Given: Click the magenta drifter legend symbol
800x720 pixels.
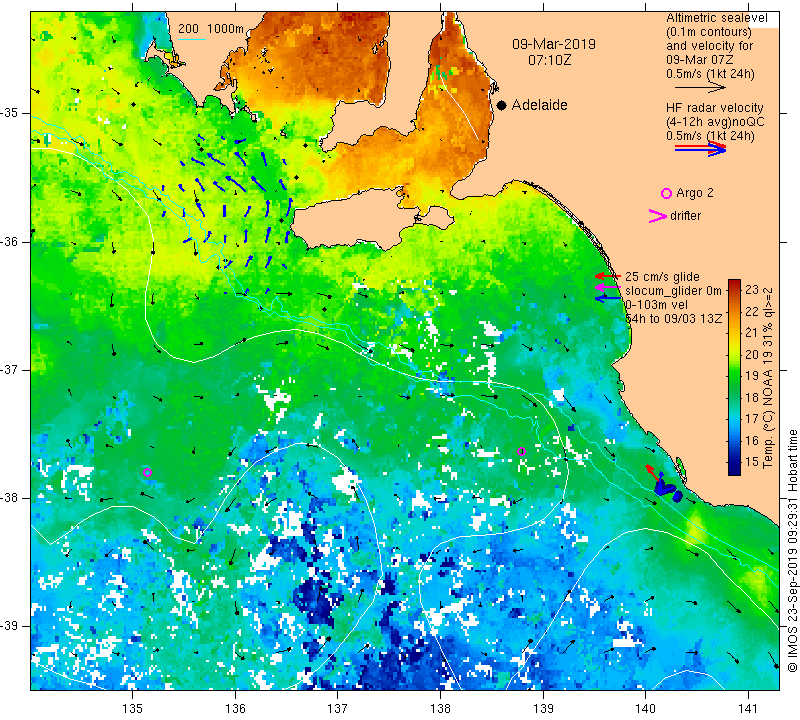Looking at the screenshot, I should click(x=658, y=216).
